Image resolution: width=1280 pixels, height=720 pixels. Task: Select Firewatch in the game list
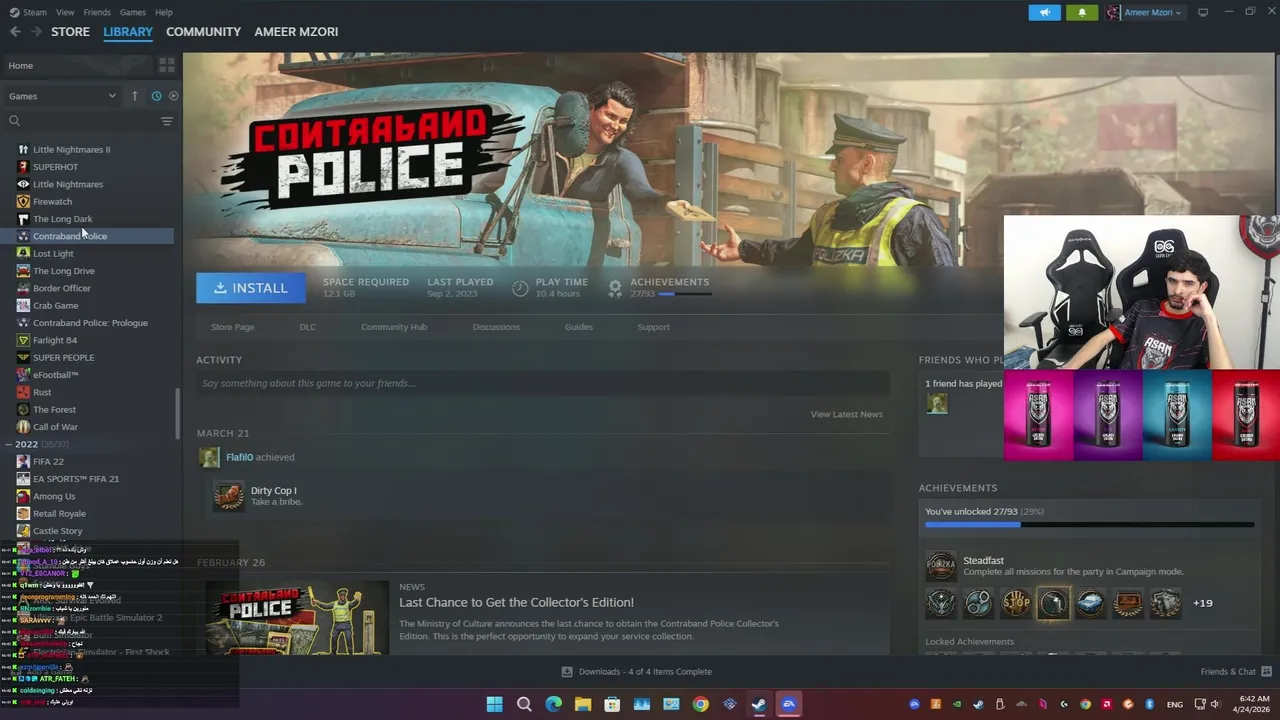52,202
